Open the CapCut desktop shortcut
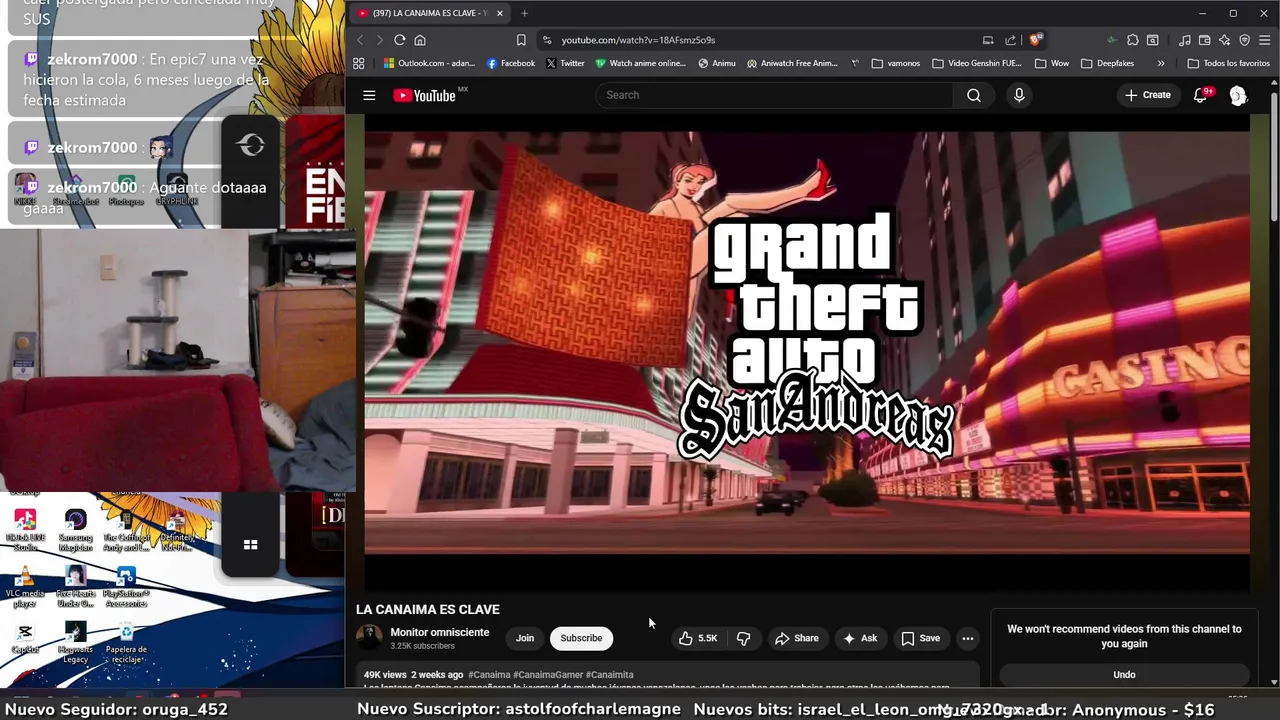 tap(25, 638)
